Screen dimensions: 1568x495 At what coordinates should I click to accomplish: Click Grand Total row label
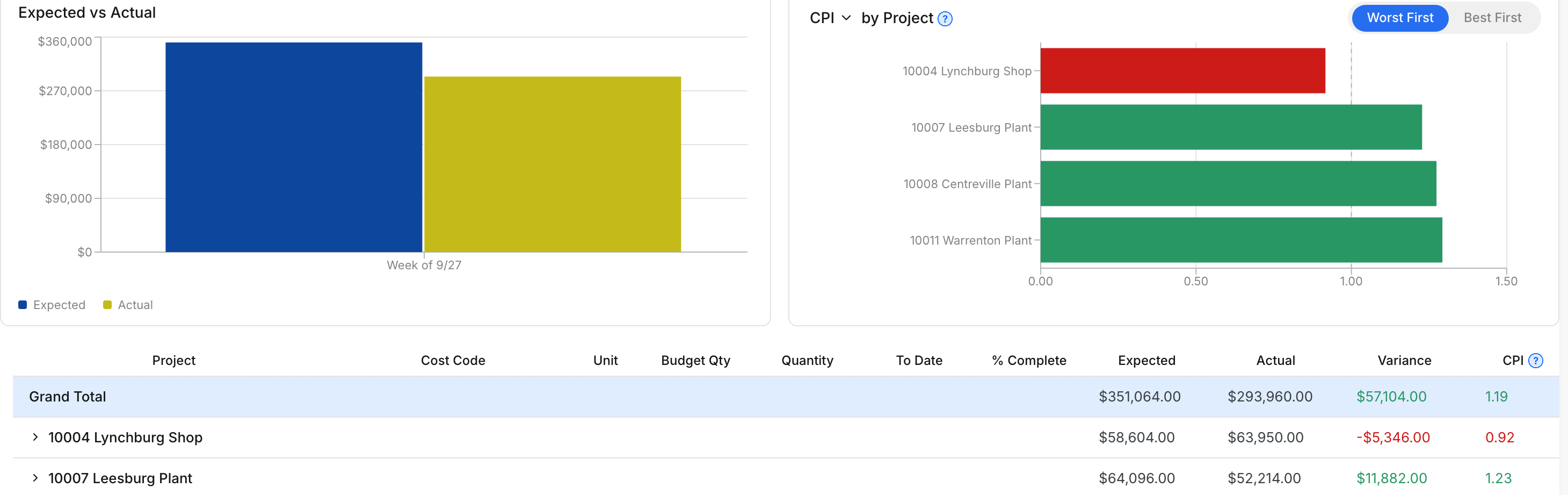coord(68,396)
